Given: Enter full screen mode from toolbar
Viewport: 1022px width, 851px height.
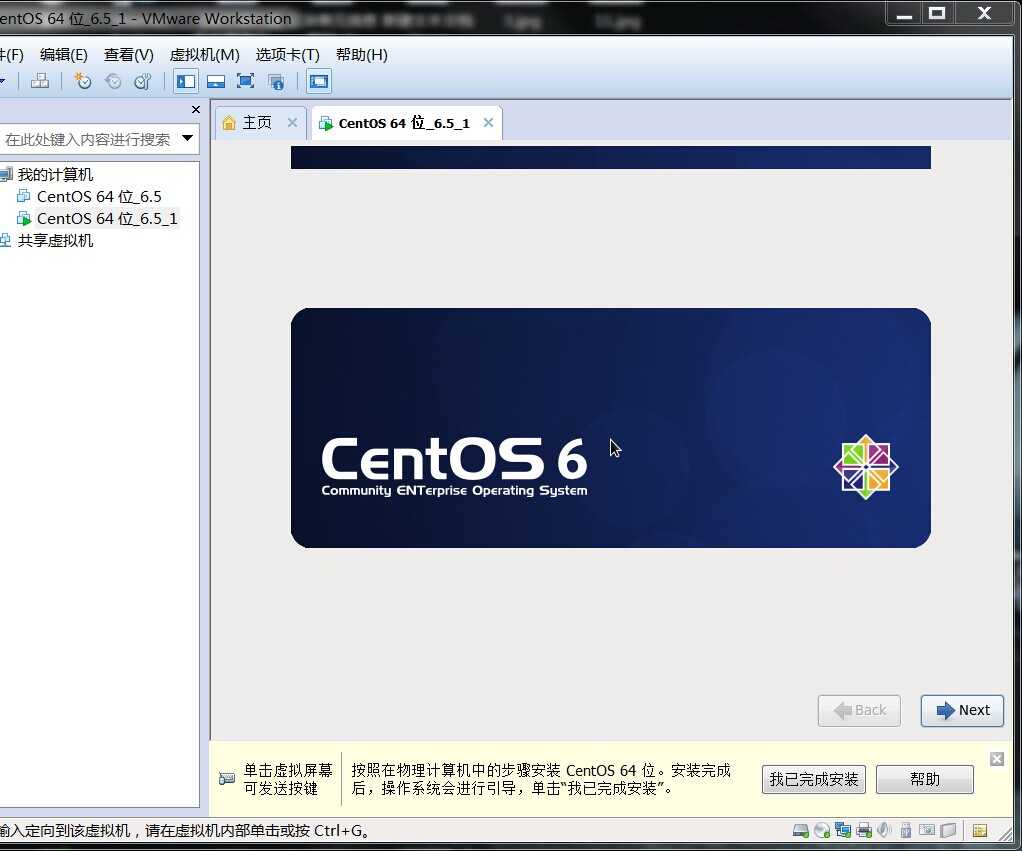Looking at the screenshot, I should [245, 81].
